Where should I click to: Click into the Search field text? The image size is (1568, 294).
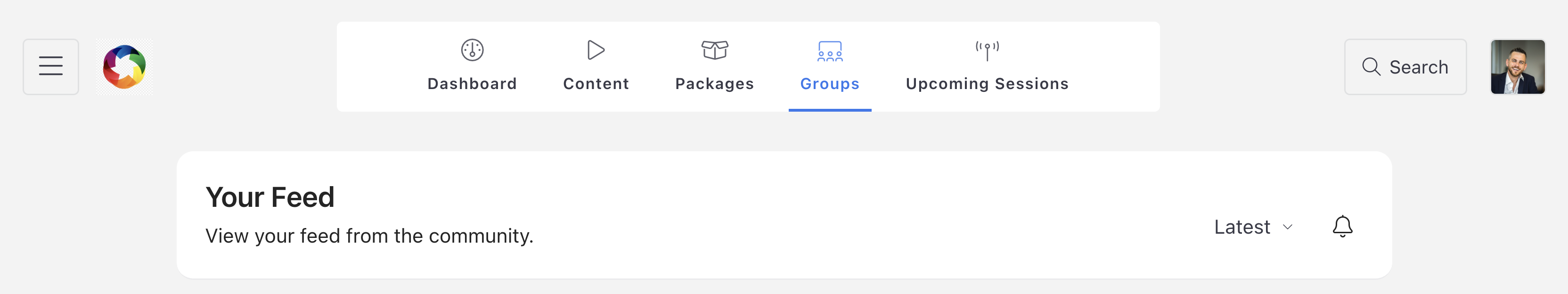[1418, 67]
